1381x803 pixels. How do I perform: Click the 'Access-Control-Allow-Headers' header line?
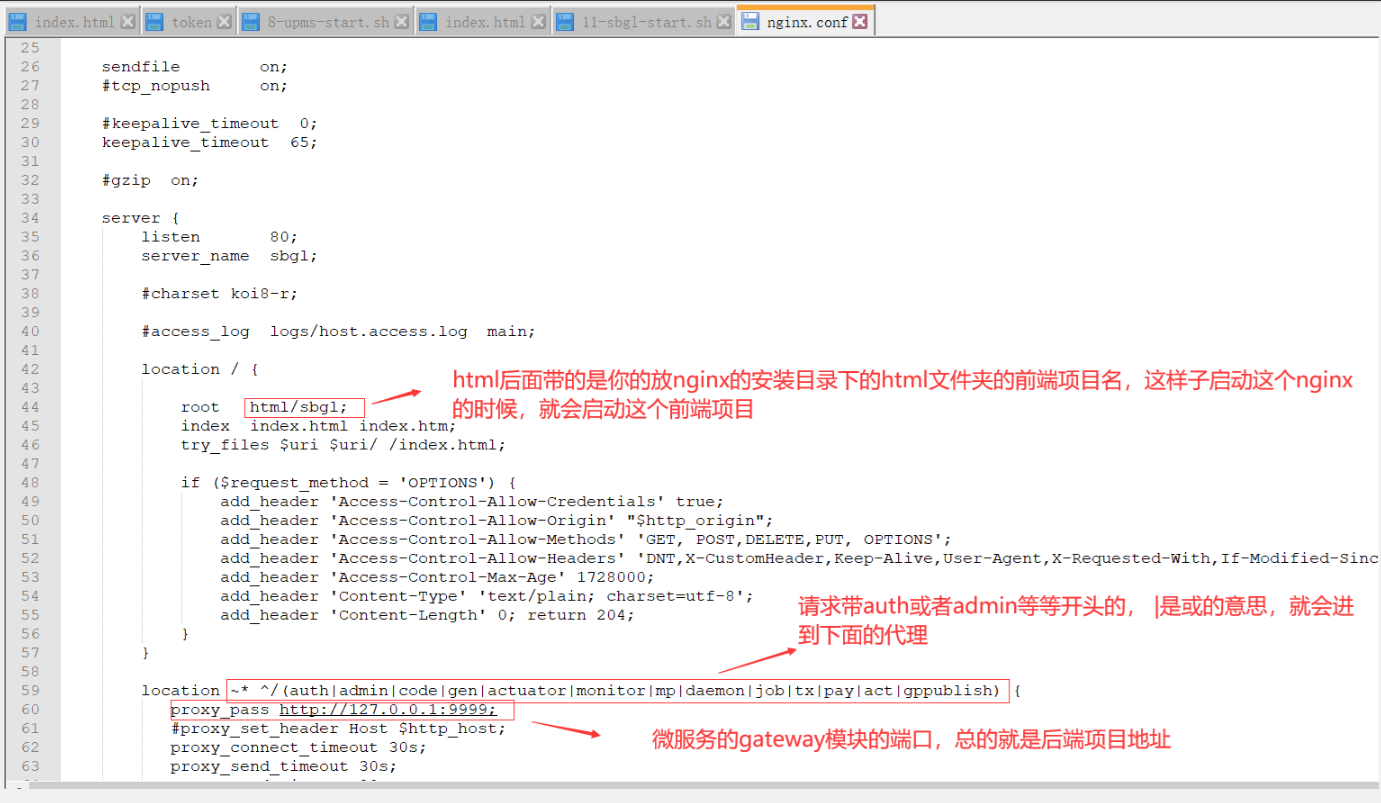tap(799, 559)
